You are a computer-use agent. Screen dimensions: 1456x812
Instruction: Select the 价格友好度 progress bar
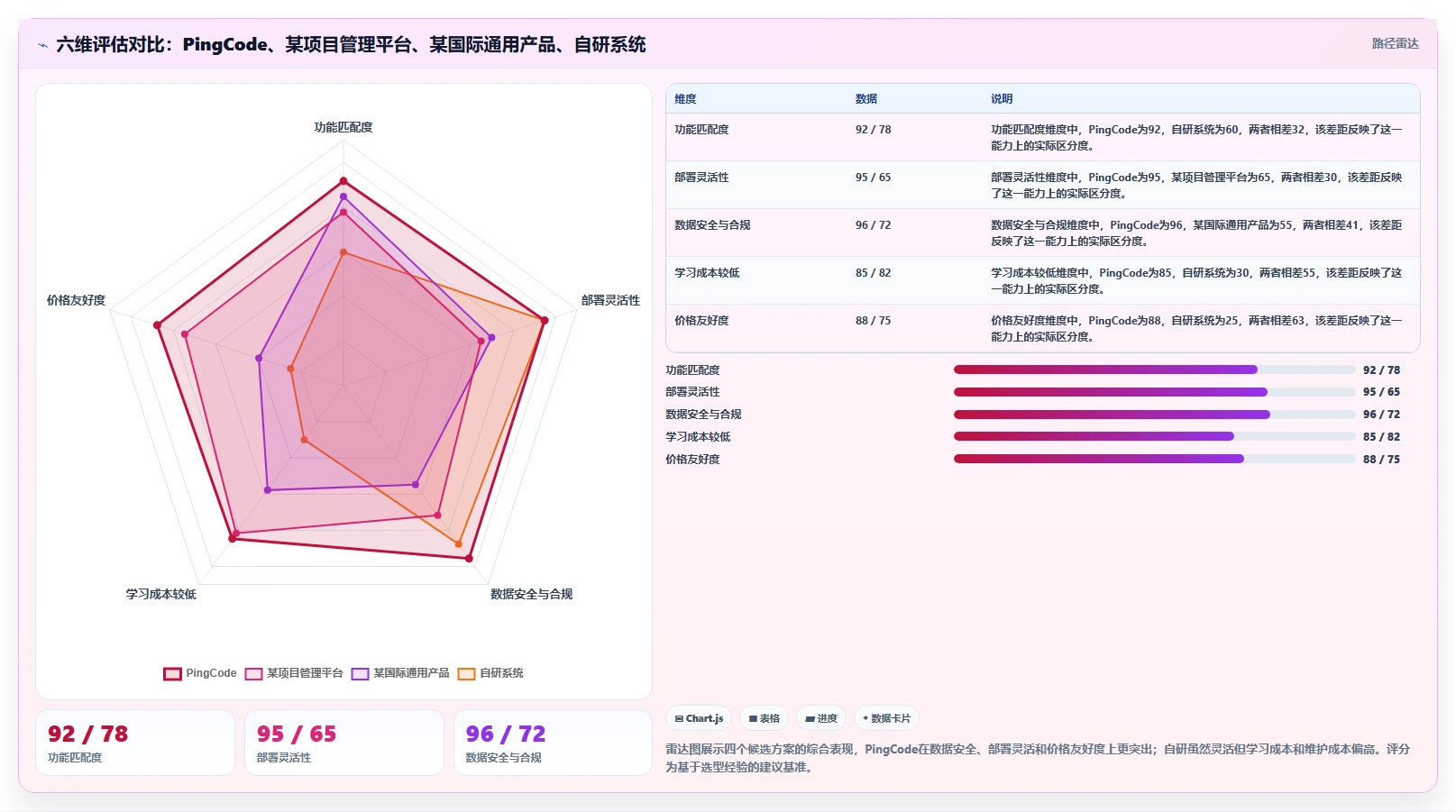tap(1154, 459)
